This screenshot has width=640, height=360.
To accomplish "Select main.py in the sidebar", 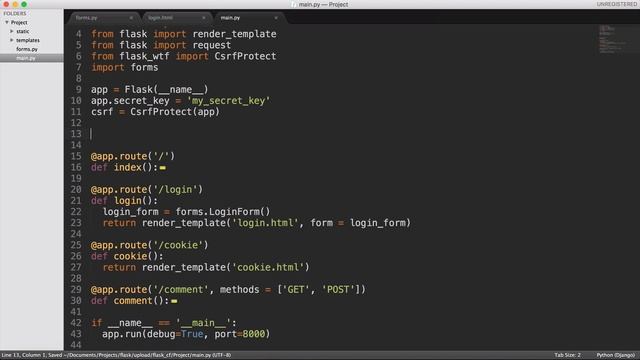I will [26, 58].
